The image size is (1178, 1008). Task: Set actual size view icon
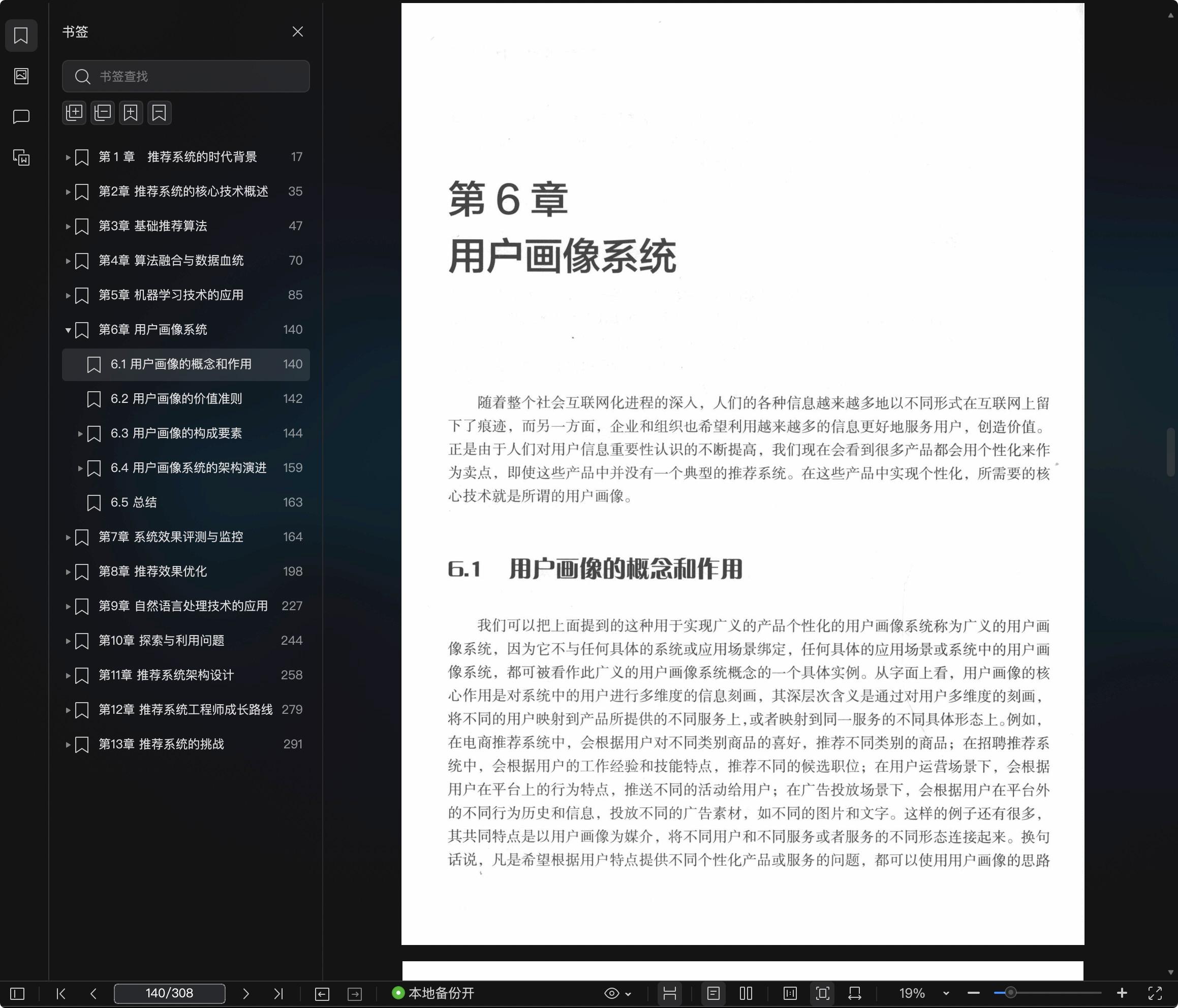[790, 993]
